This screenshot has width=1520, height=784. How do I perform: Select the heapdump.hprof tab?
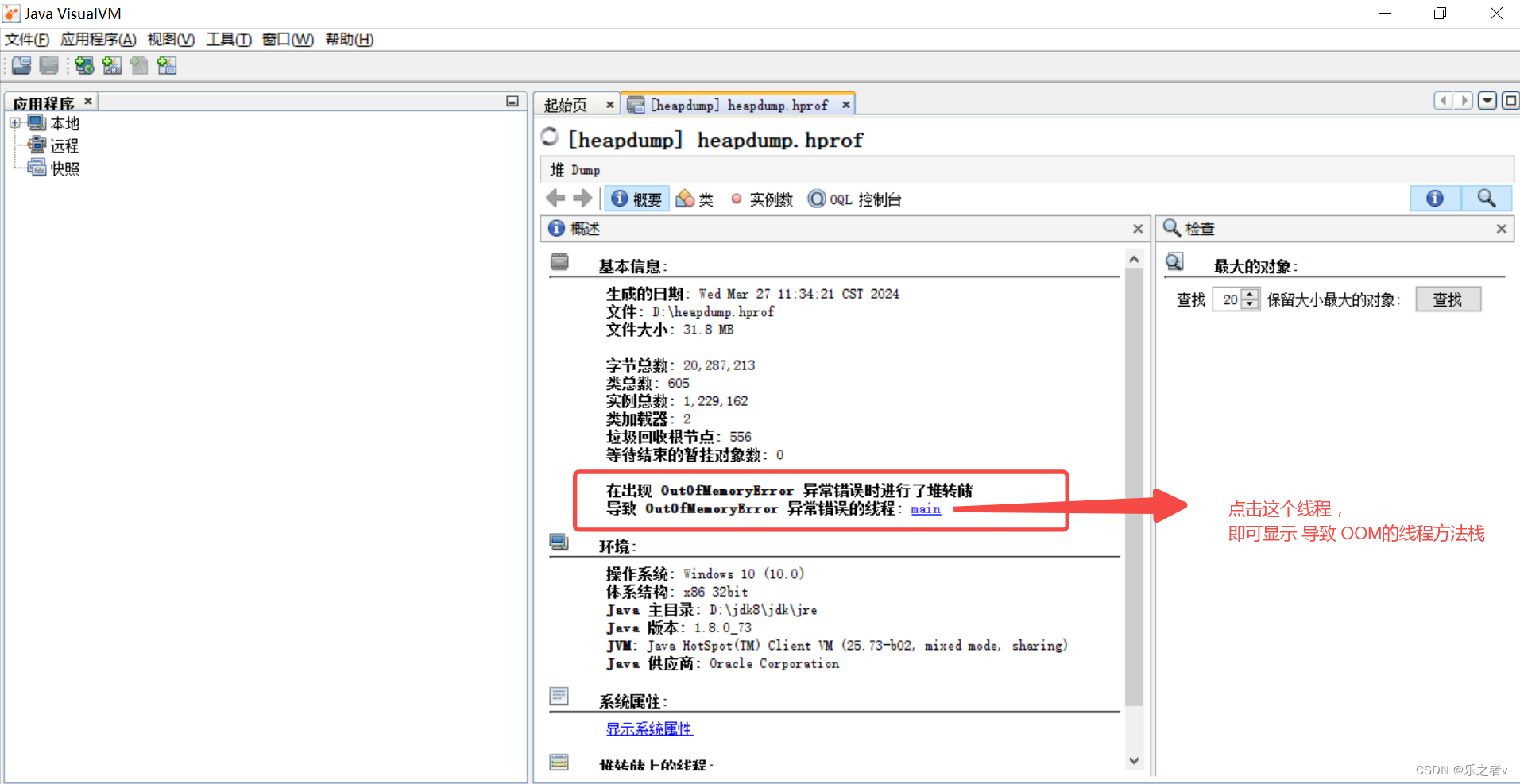(x=739, y=105)
